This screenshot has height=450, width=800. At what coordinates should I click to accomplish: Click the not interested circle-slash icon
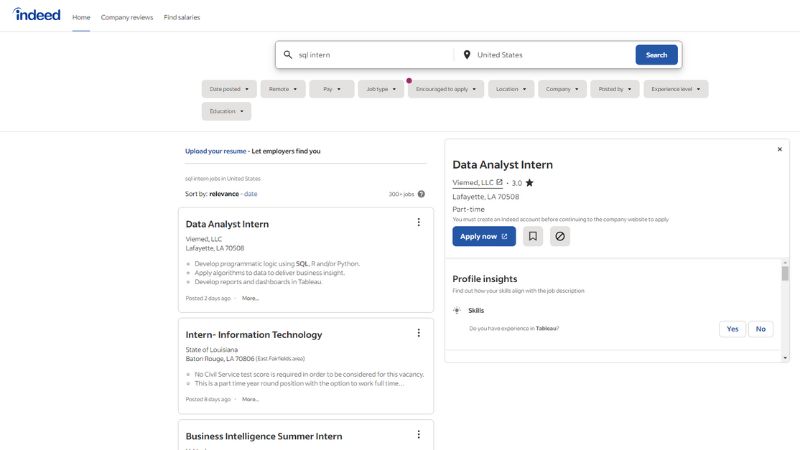[560, 236]
